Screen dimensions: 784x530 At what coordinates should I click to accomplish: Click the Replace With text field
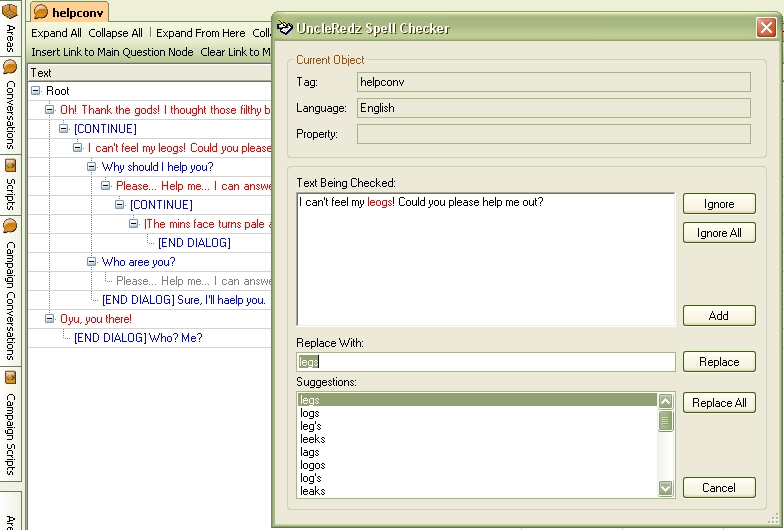tap(486, 362)
